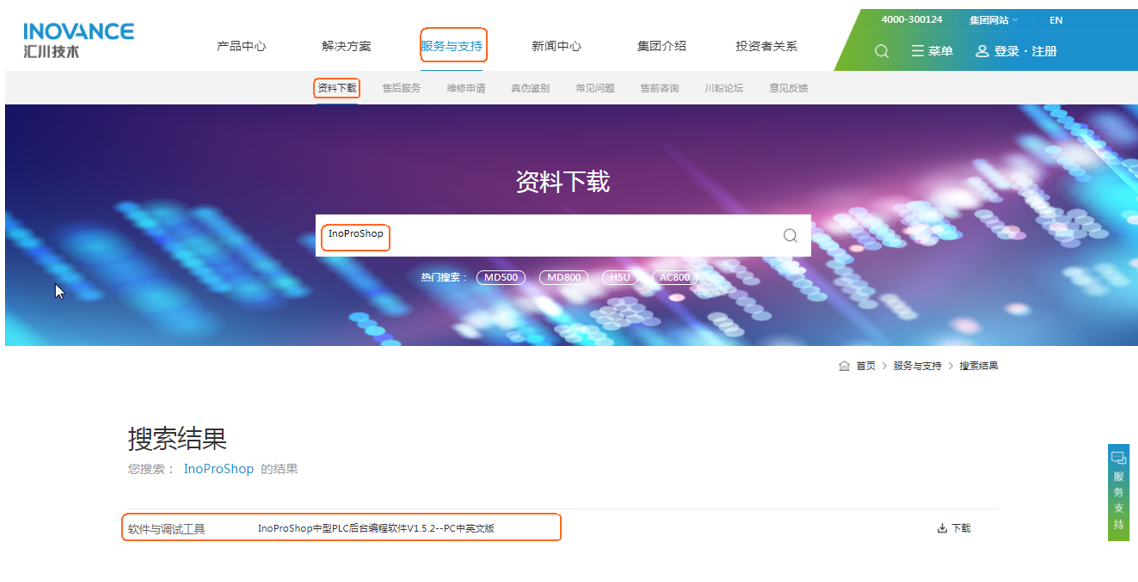
Task: Click the download icon beside 下载
Action: pyautogui.click(x=942, y=528)
